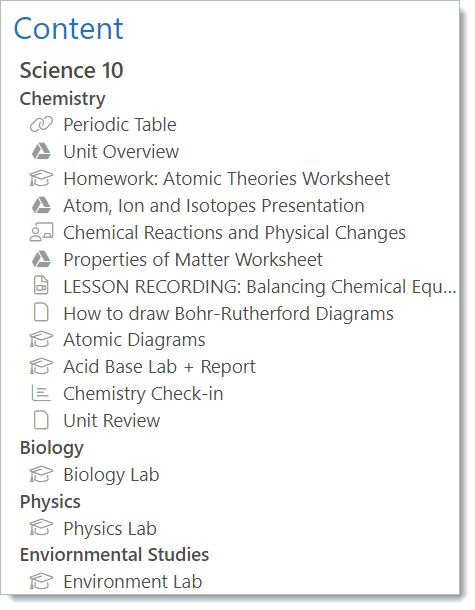Click the Science 10 course title

coord(72,70)
